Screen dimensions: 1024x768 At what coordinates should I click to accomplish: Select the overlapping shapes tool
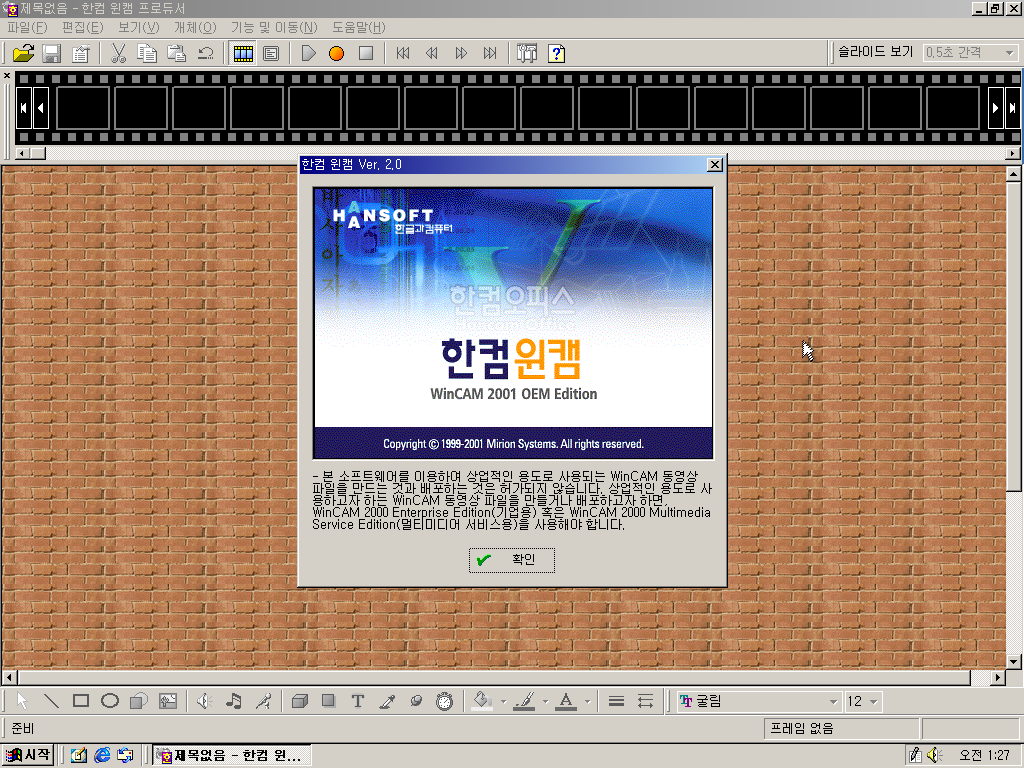[x=138, y=701]
